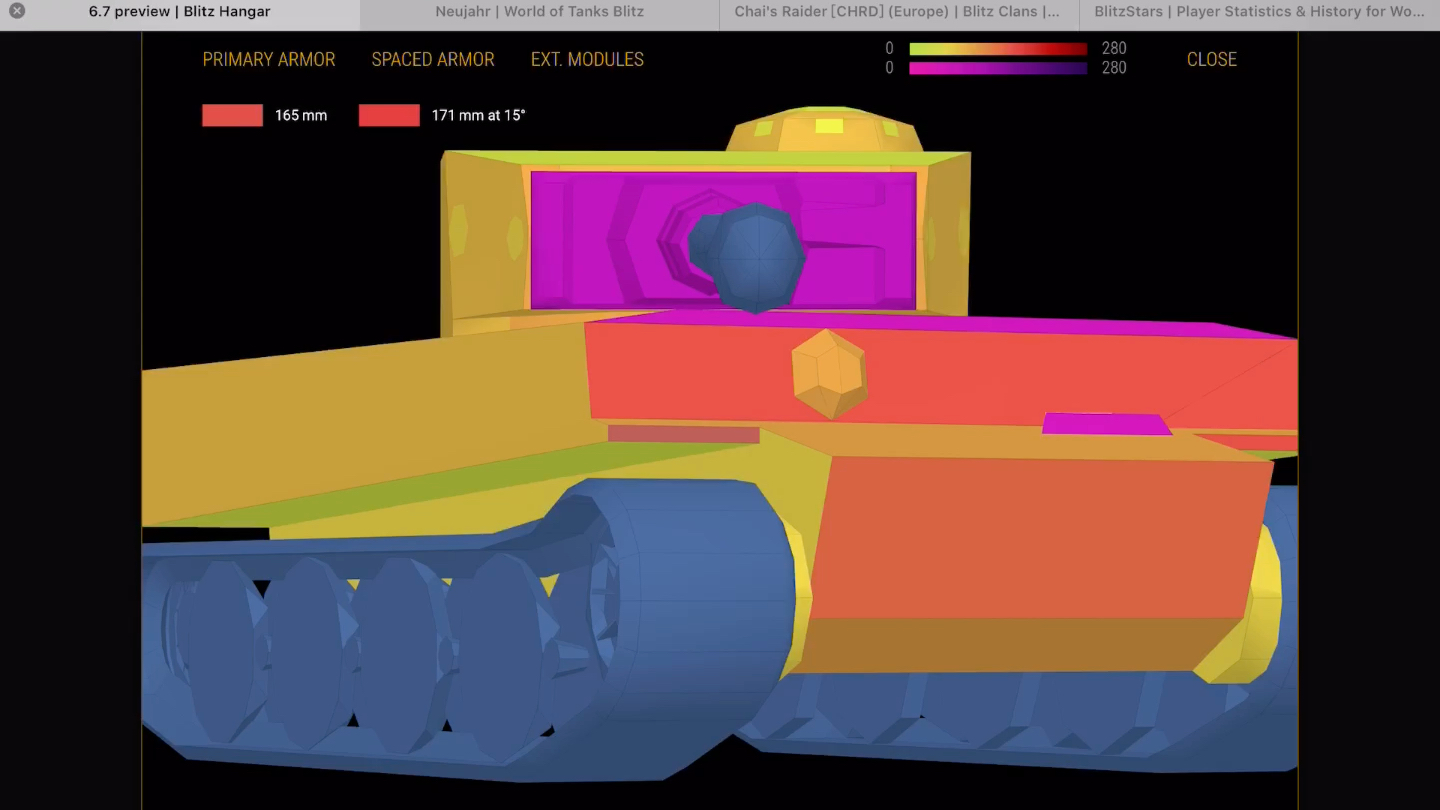1440x810 pixels.
Task: Click the commander's cupola on turret top
Action: [x=824, y=130]
